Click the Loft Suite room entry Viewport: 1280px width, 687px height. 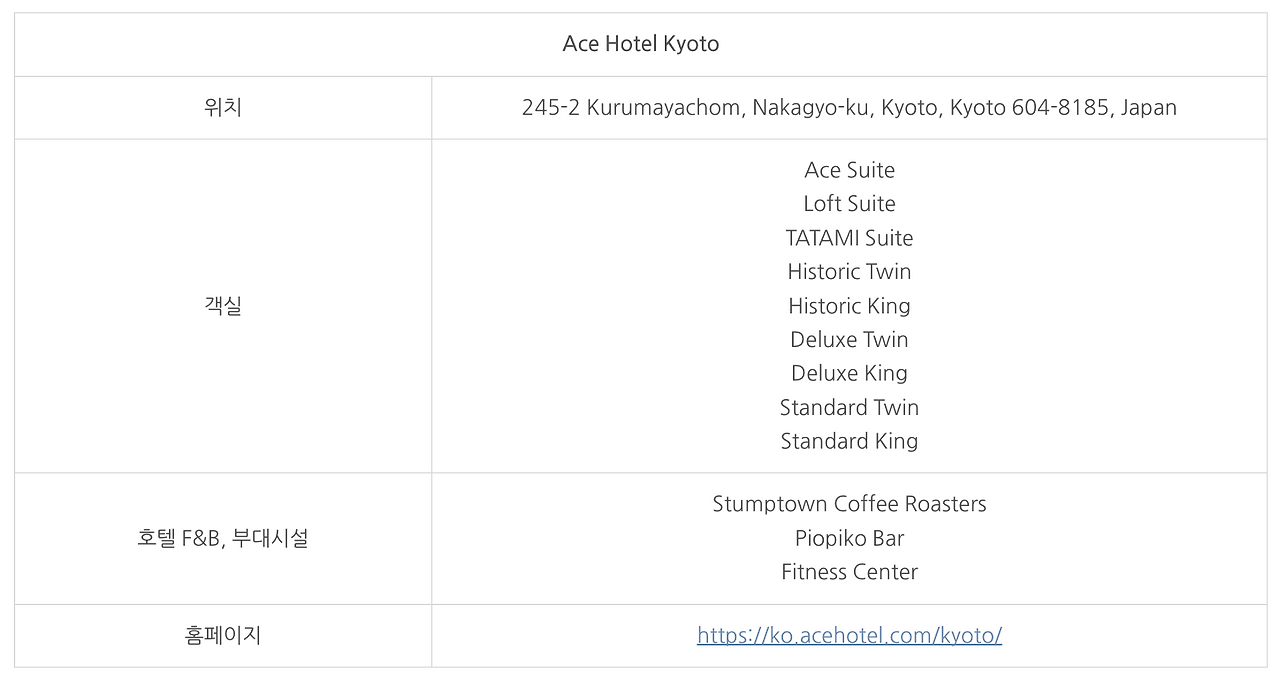849,203
